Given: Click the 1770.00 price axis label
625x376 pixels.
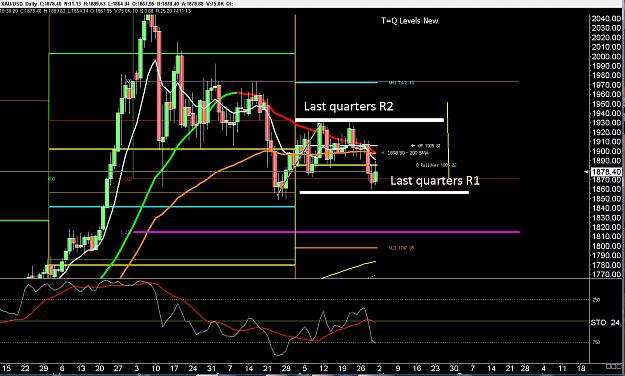Looking at the screenshot, I should 606,274.
